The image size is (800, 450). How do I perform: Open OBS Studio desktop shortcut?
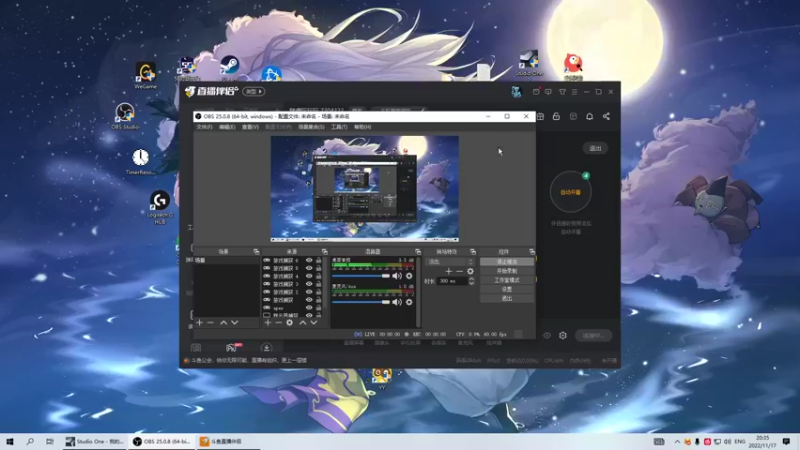pos(124,116)
